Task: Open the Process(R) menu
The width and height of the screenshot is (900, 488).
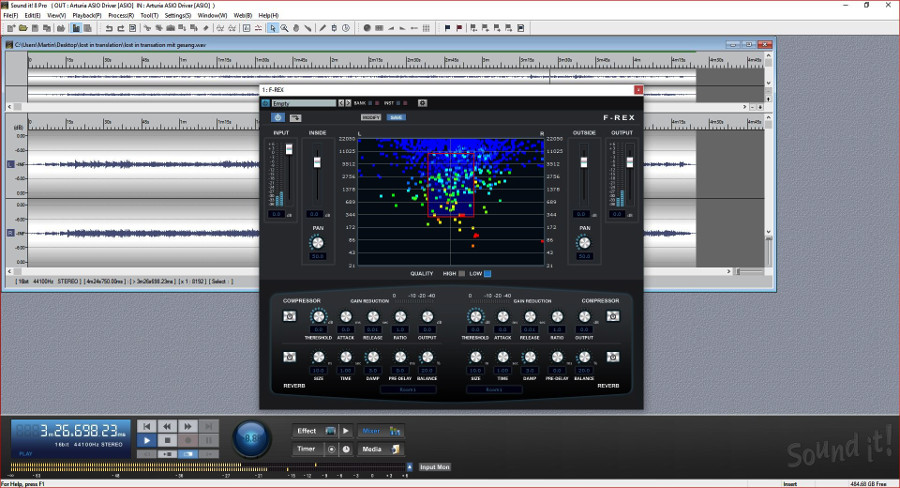Action: click(x=121, y=16)
